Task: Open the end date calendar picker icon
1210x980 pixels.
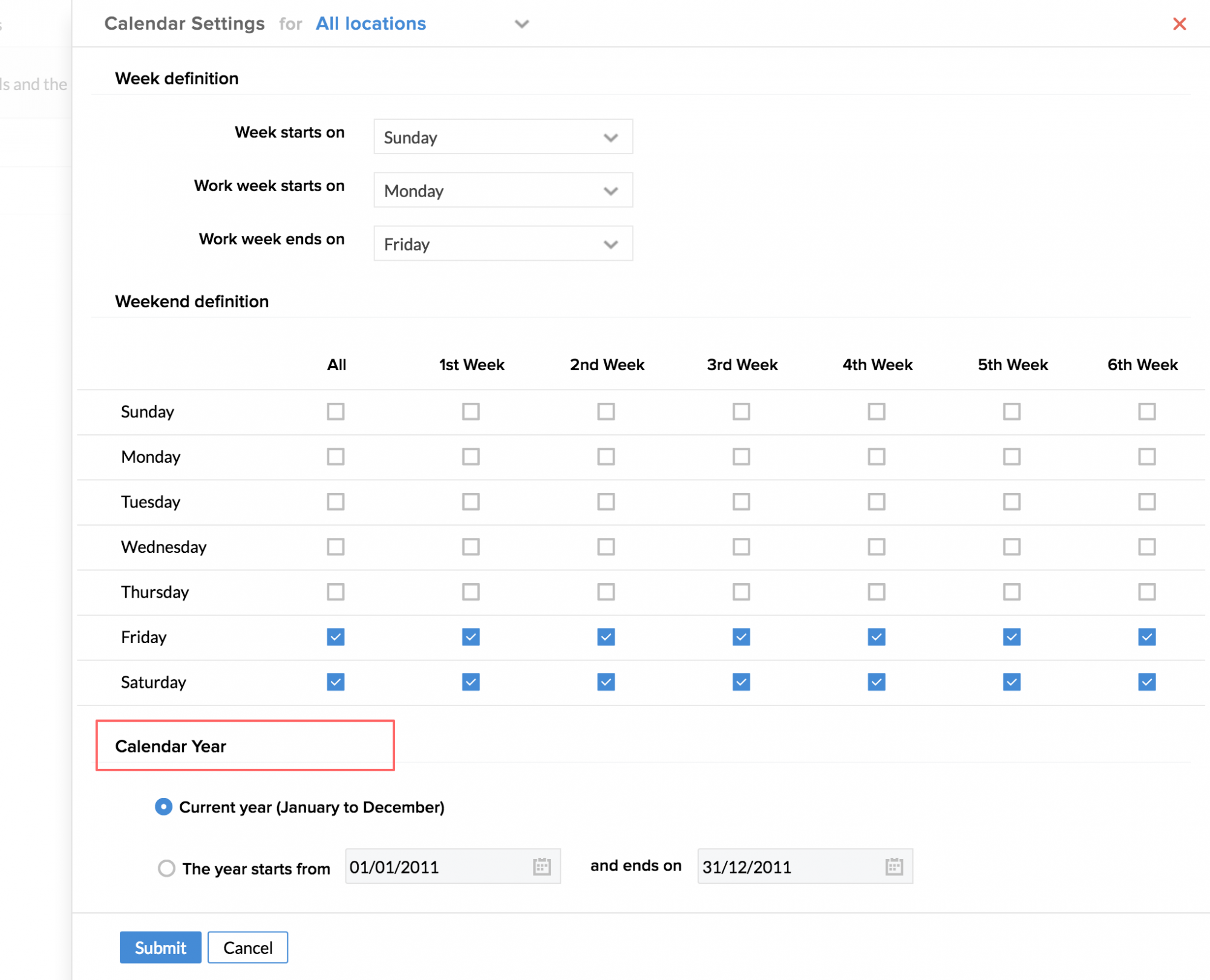Action: 894,866
